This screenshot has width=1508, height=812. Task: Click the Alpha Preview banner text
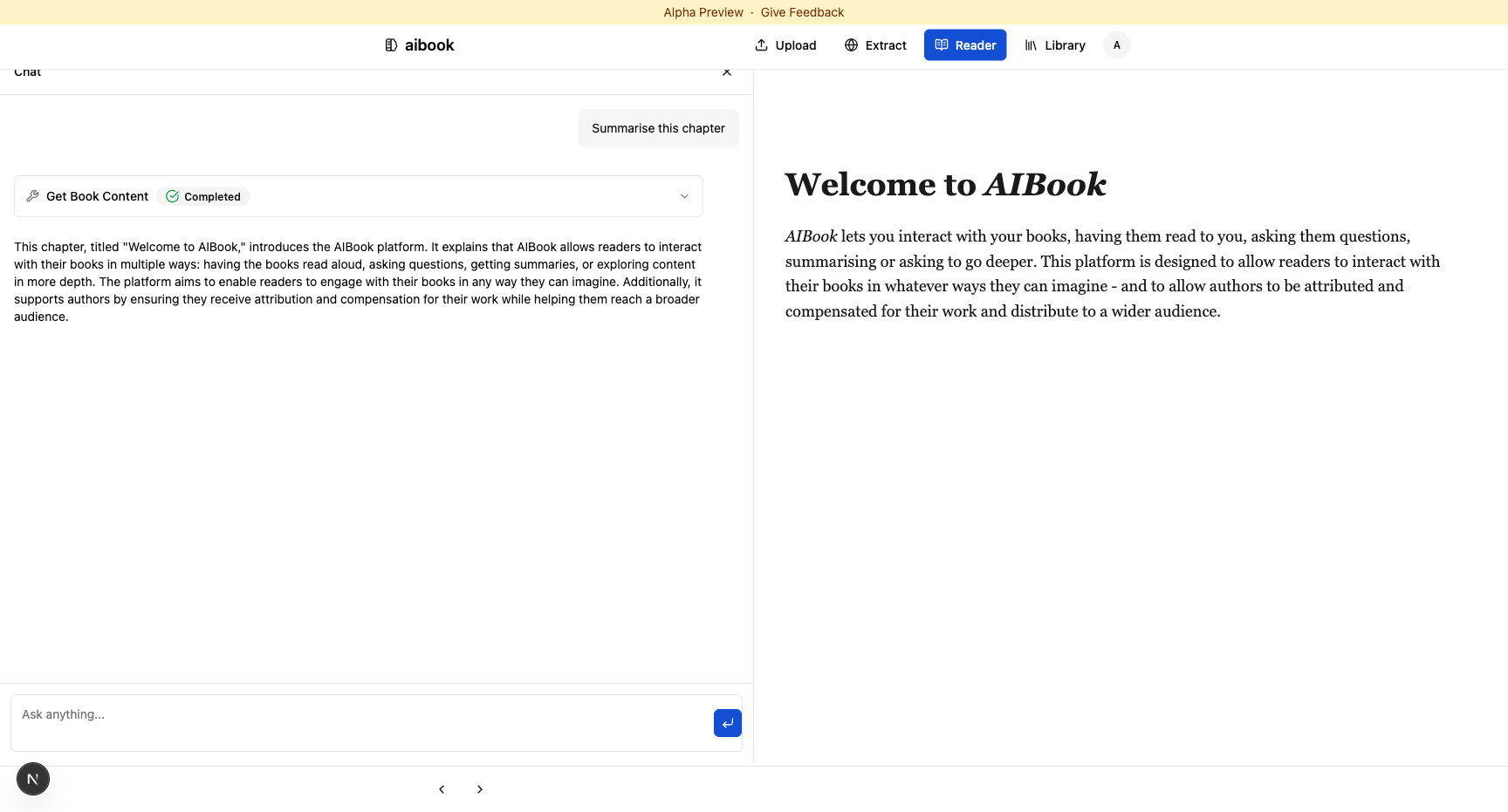(x=703, y=12)
